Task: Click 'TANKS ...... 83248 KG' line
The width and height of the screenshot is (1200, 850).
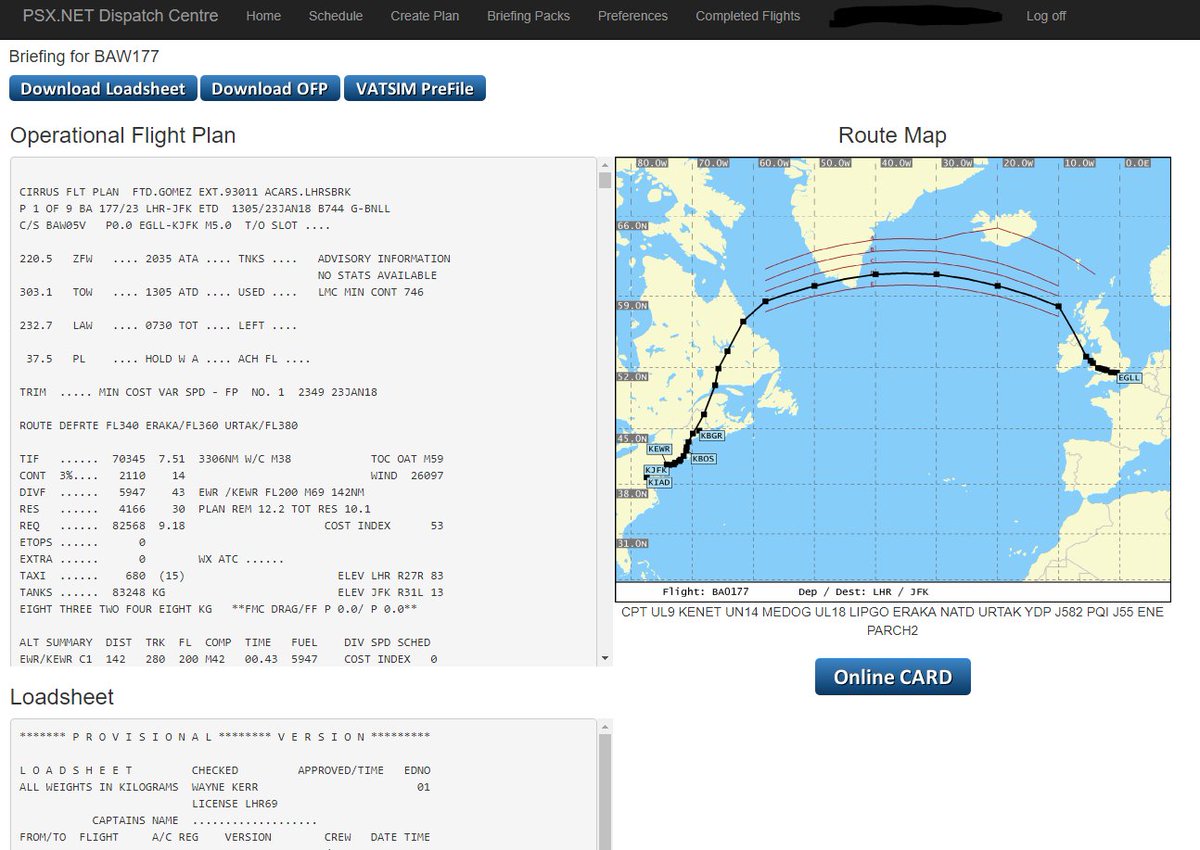Action: click(x=93, y=592)
